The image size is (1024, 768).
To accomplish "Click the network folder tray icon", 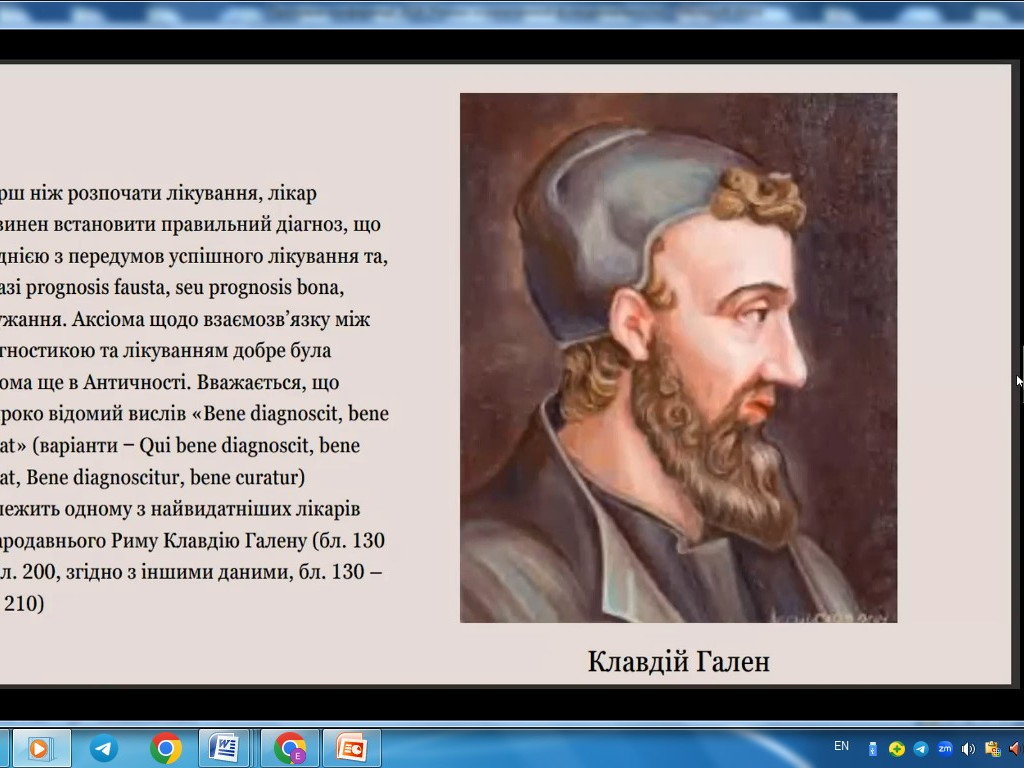I will coord(993,749).
